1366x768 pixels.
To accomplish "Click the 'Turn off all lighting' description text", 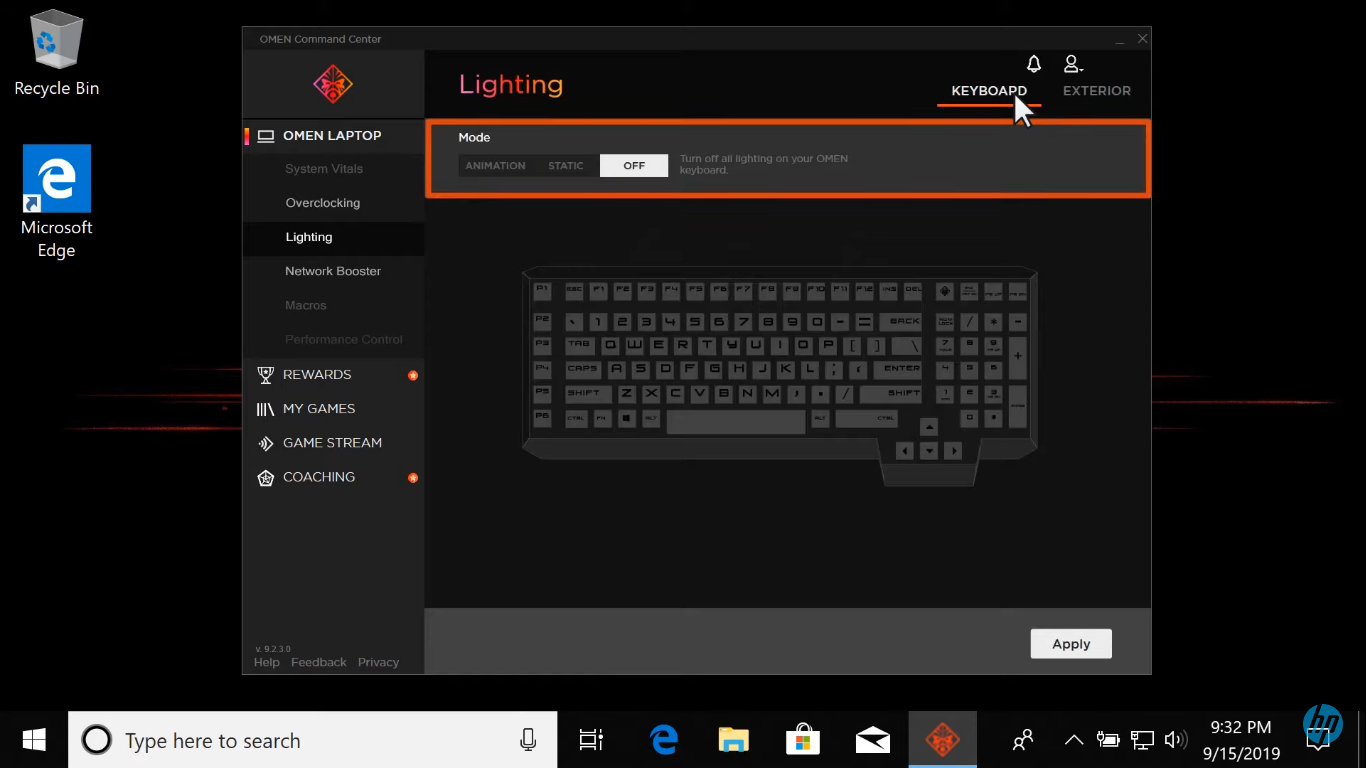I will [x=764, y=164].
